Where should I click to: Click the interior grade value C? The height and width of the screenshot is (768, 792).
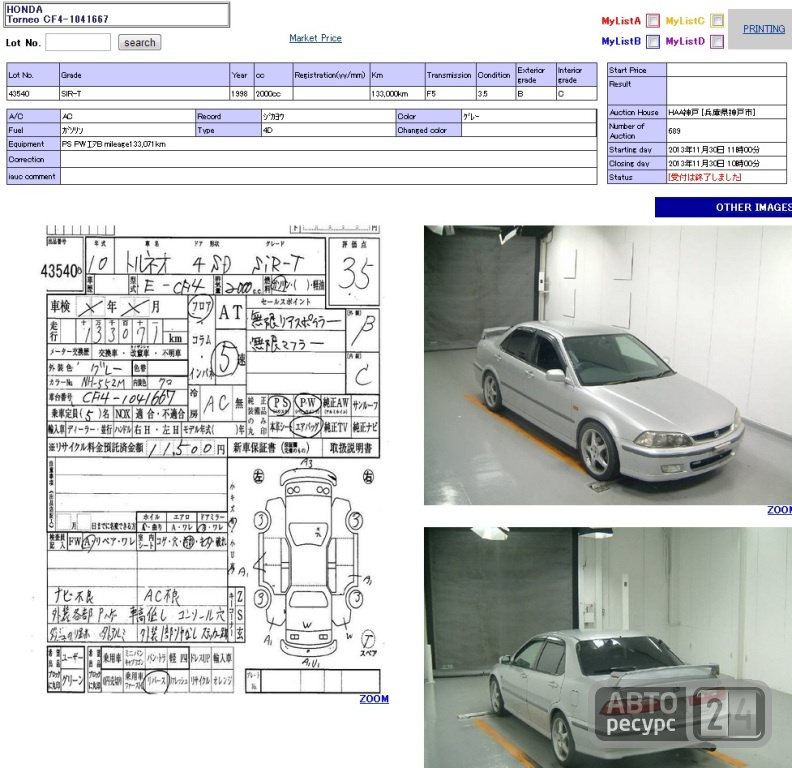coord(576,93)
